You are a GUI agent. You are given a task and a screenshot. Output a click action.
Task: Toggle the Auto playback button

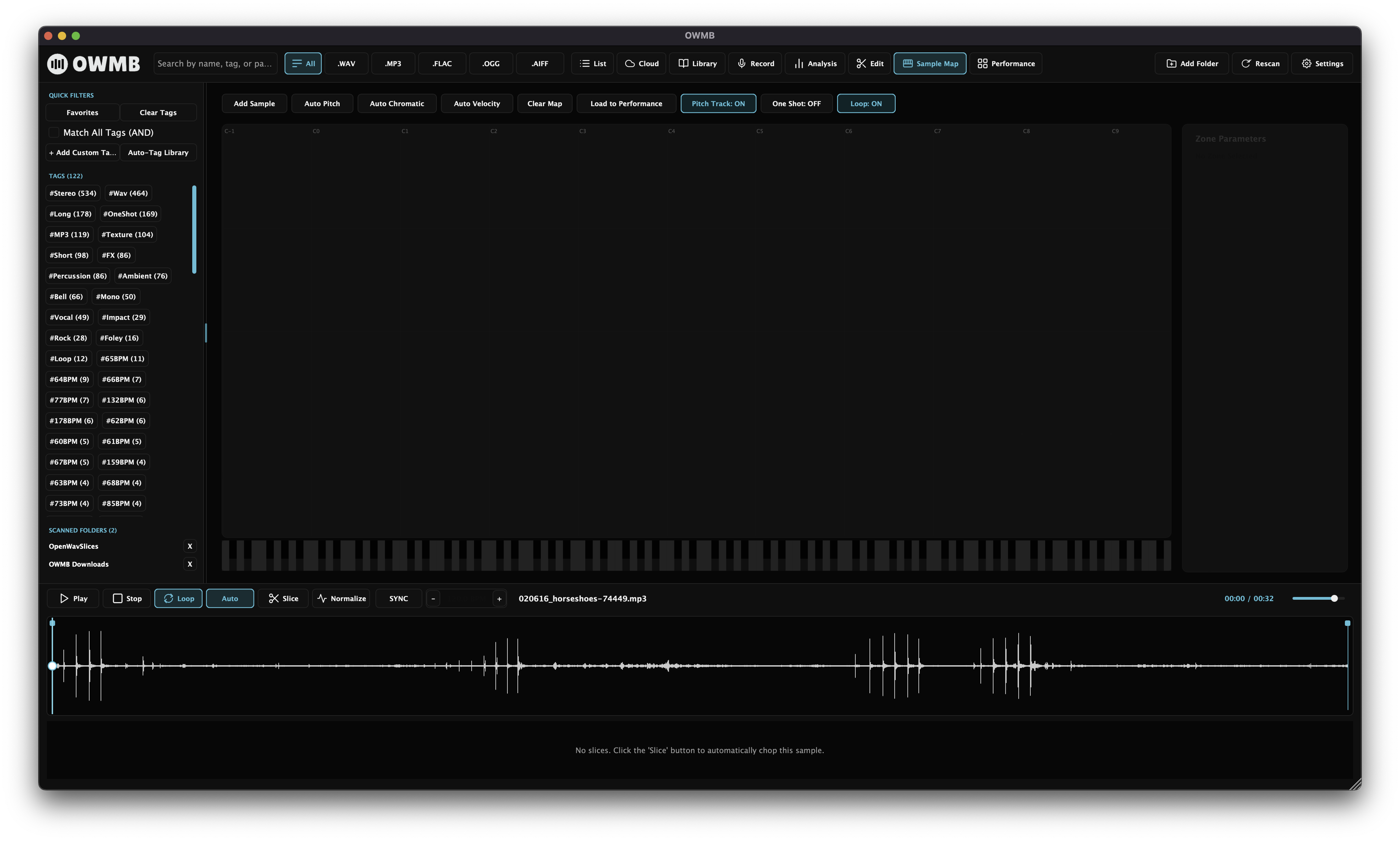(230, 598)
